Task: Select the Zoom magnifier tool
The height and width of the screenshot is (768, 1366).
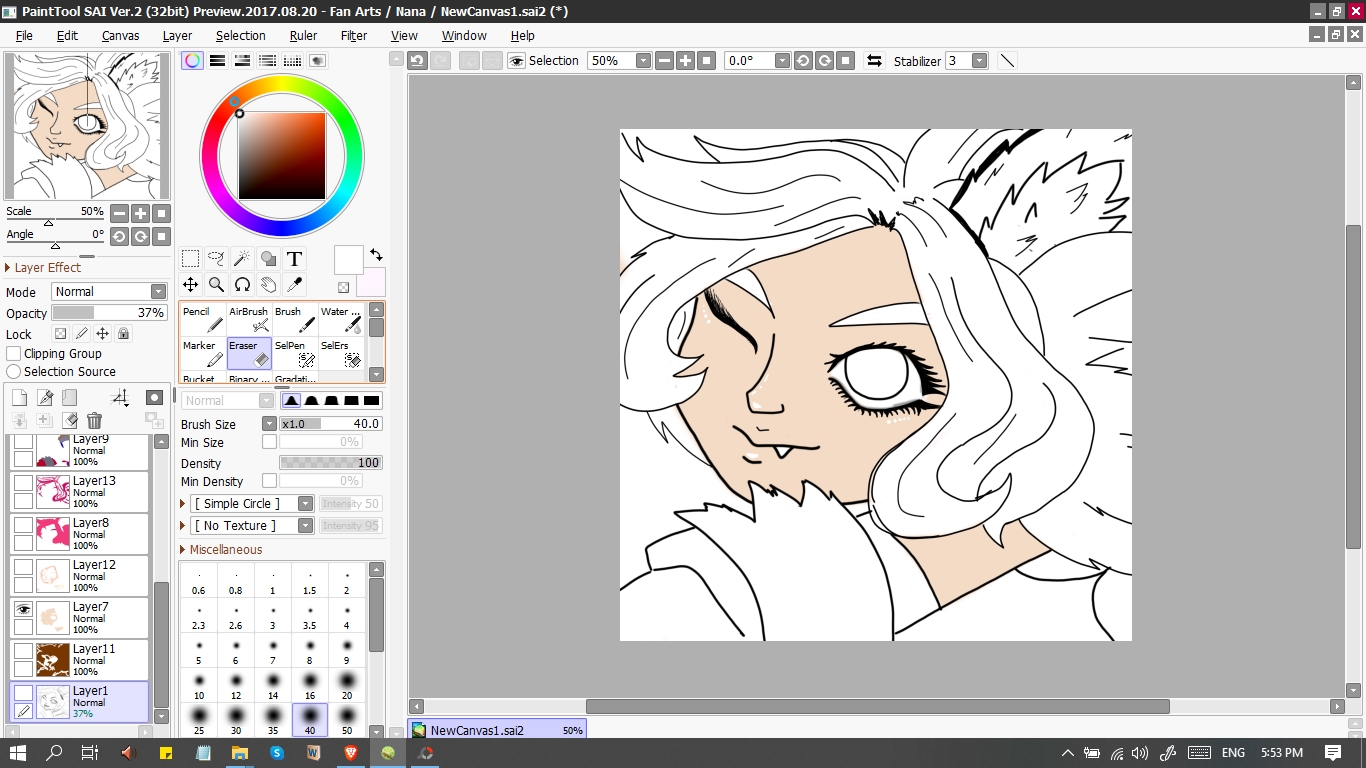Action: tap(216, 285)
